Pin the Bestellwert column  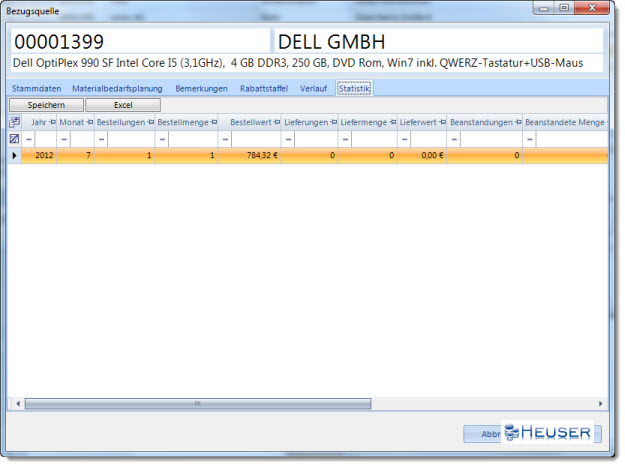click(277, 122)
